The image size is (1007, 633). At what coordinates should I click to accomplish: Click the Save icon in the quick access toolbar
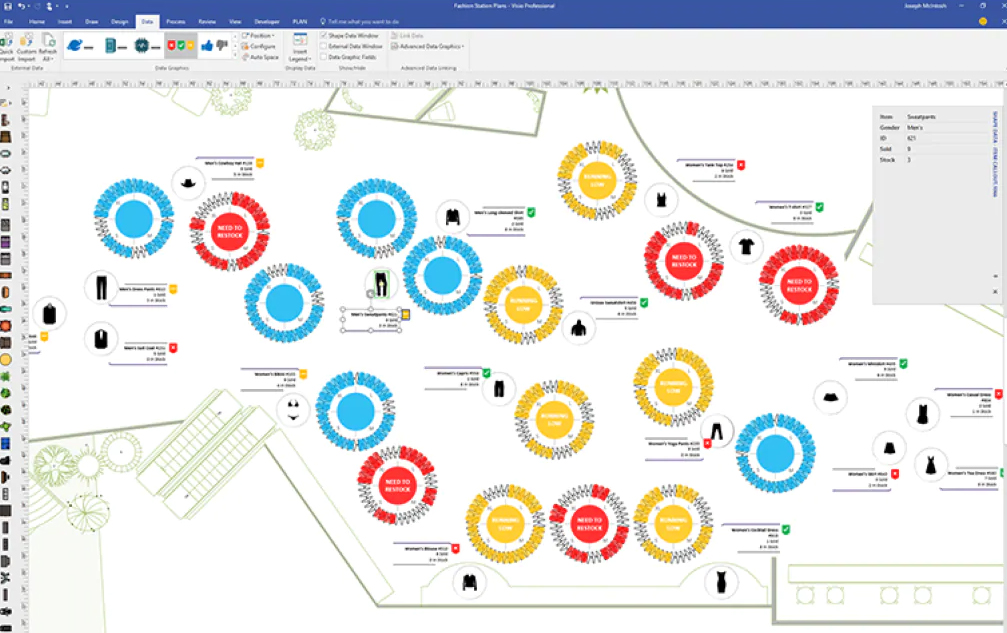8,6
